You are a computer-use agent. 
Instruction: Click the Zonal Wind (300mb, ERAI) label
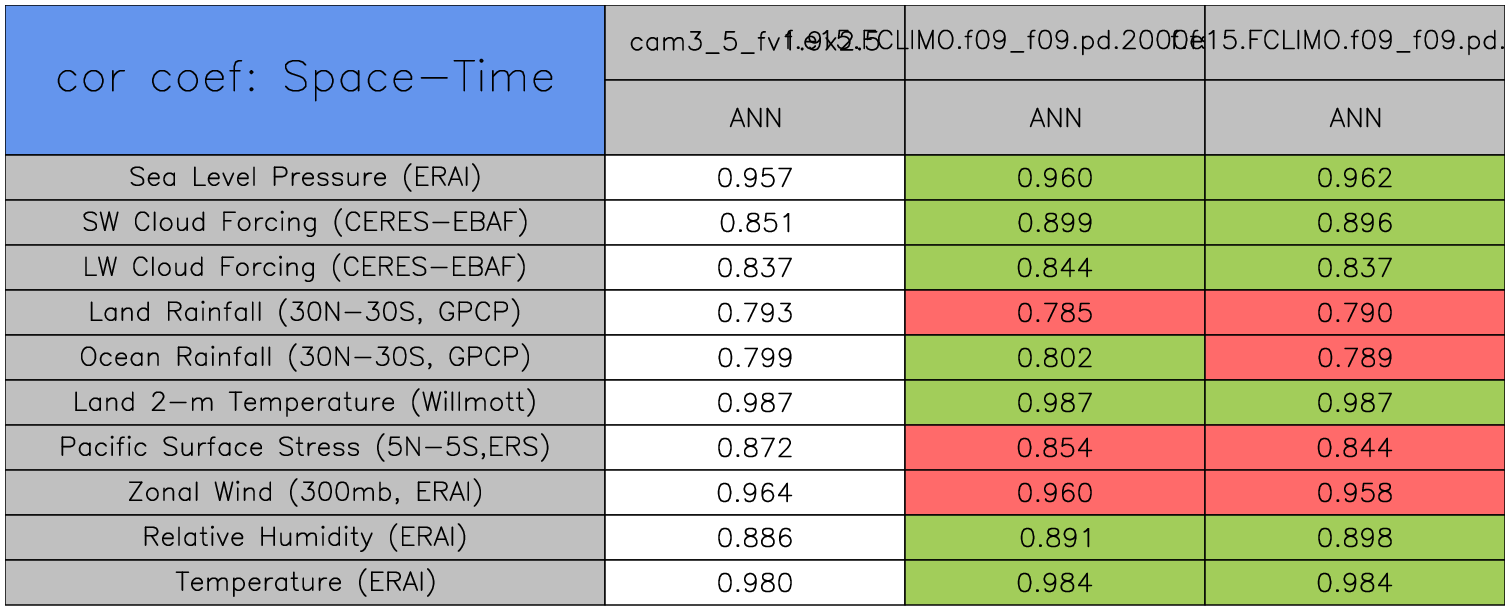[x=305, y=493]
